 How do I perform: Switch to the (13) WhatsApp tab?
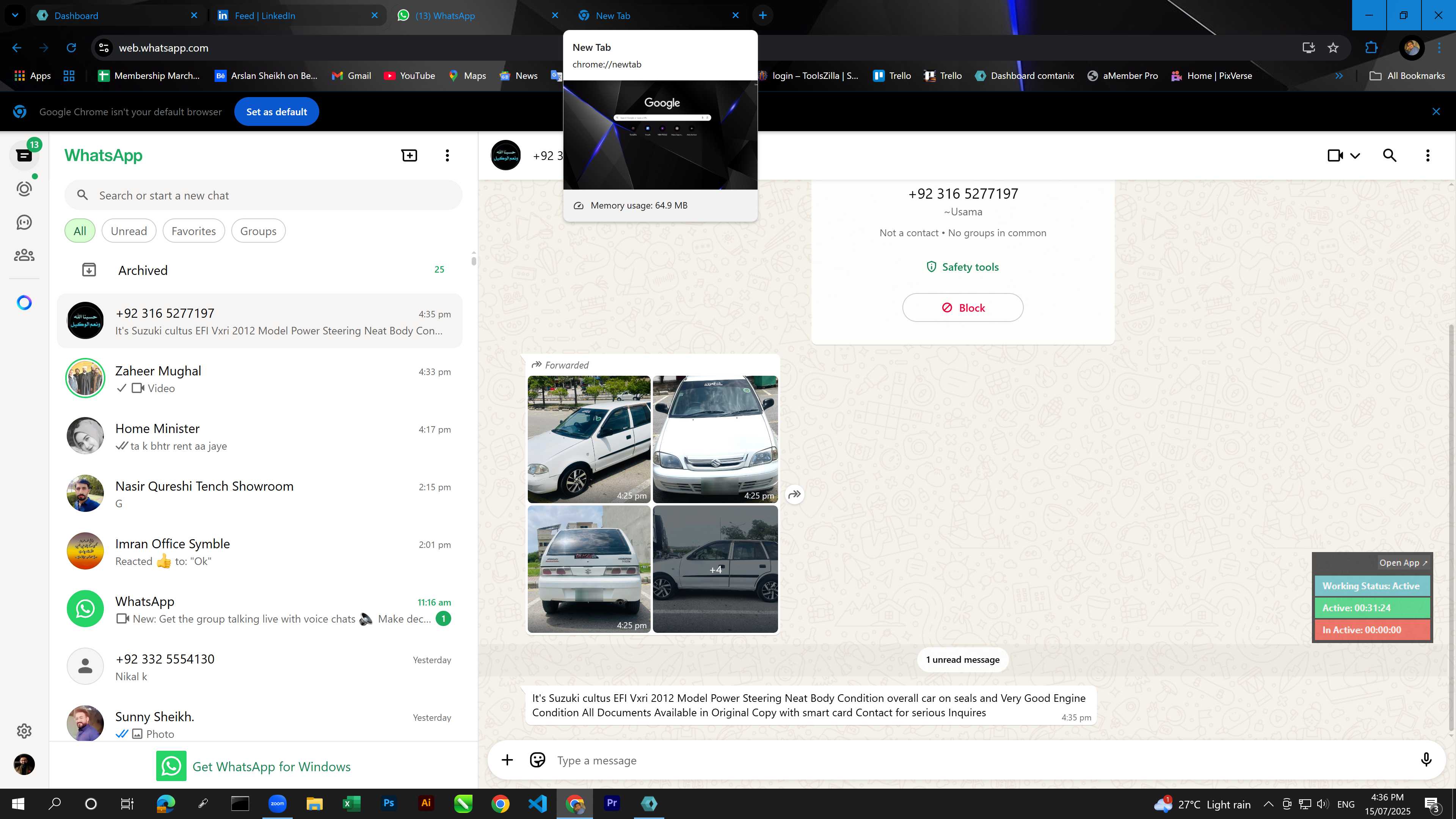pyautogui.click(x=478, y=15)
